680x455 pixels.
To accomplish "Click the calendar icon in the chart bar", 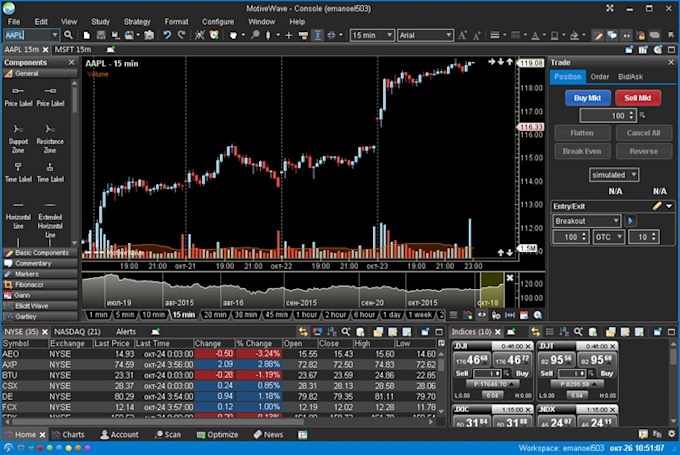I will point(524,315).
